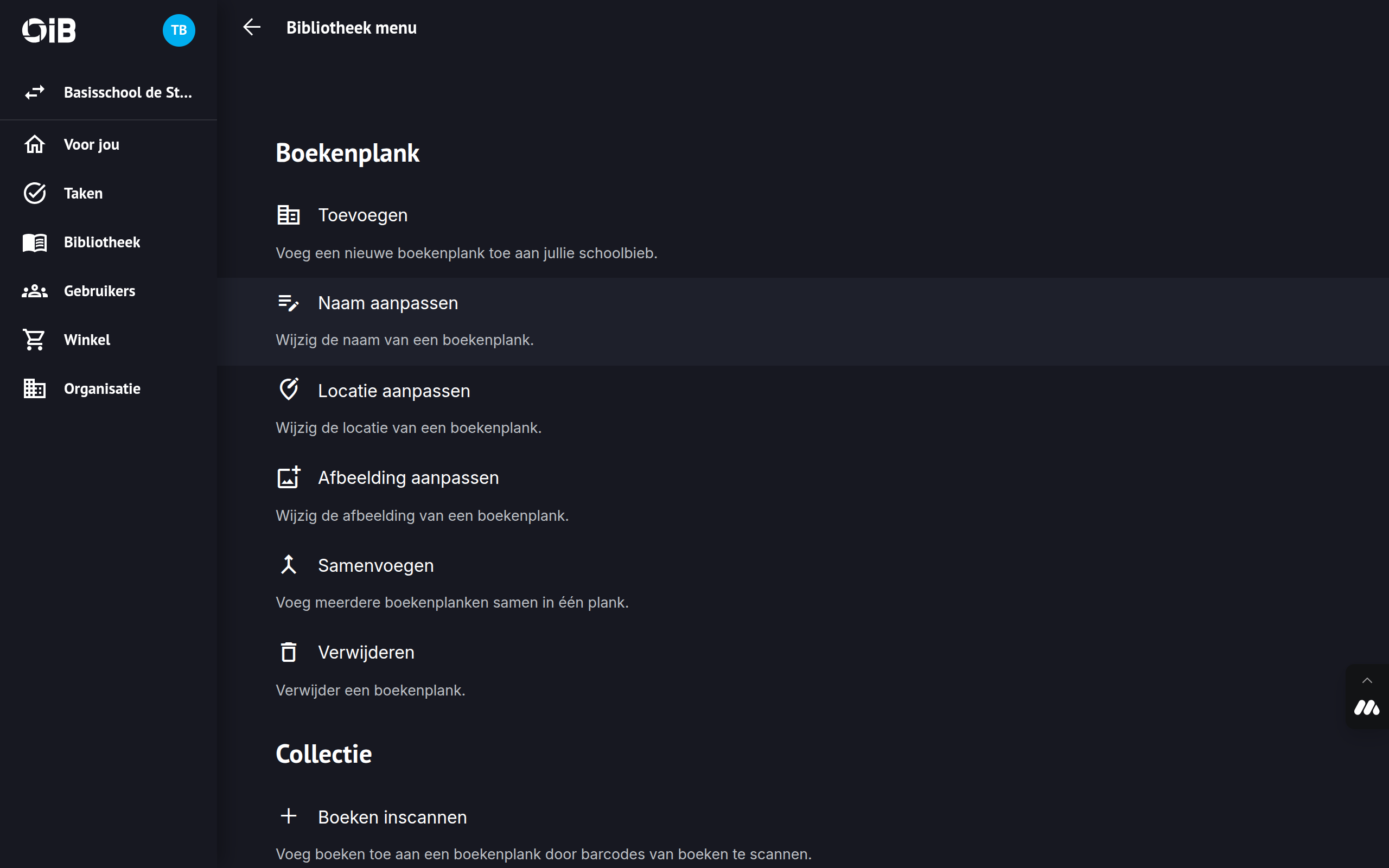
Task: Click the plus icon for Boeken inscannen
Action: point(288,816)
